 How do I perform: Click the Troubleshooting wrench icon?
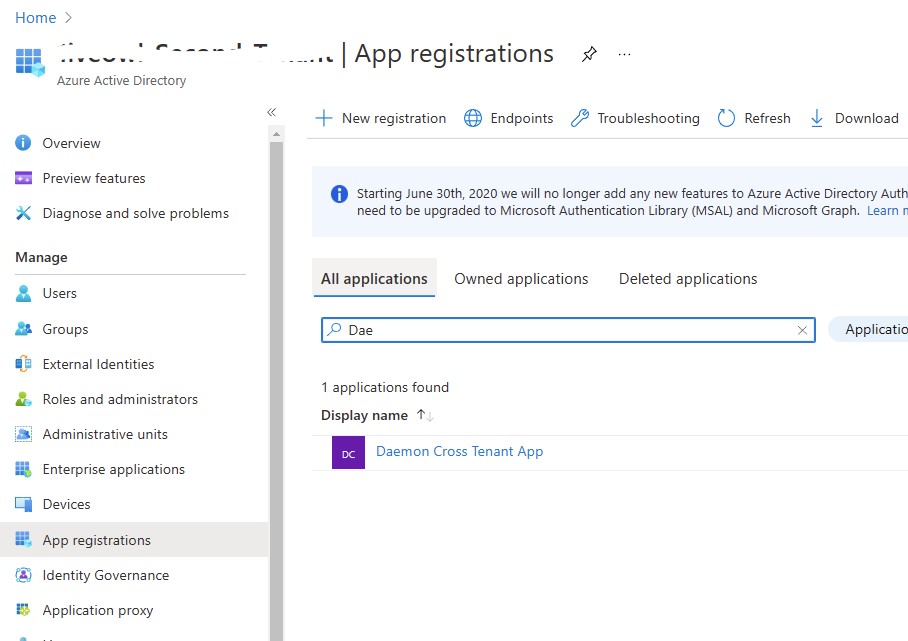(x=580, y=118)
